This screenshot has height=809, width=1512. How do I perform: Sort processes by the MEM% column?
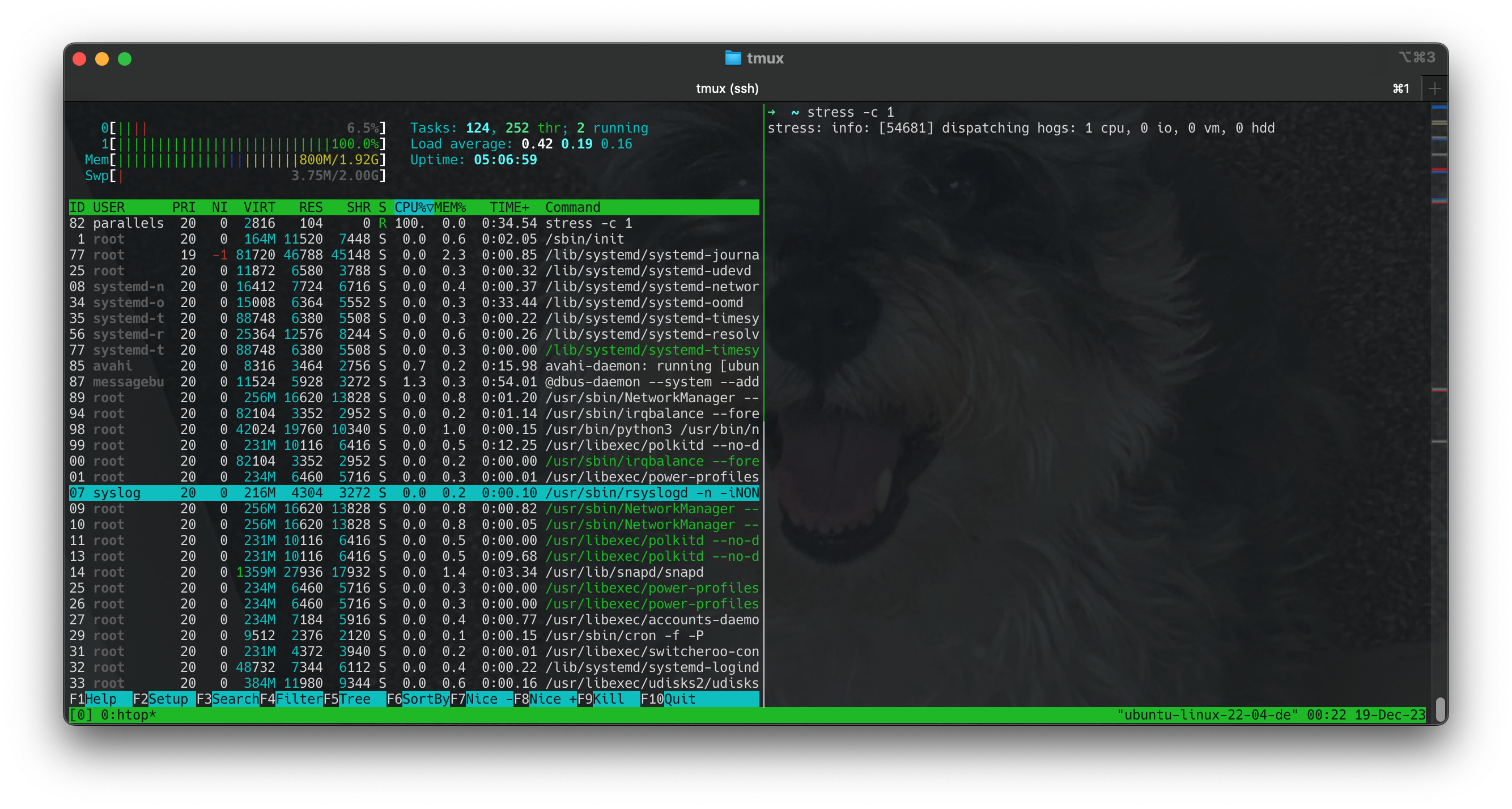pos(451,207)
